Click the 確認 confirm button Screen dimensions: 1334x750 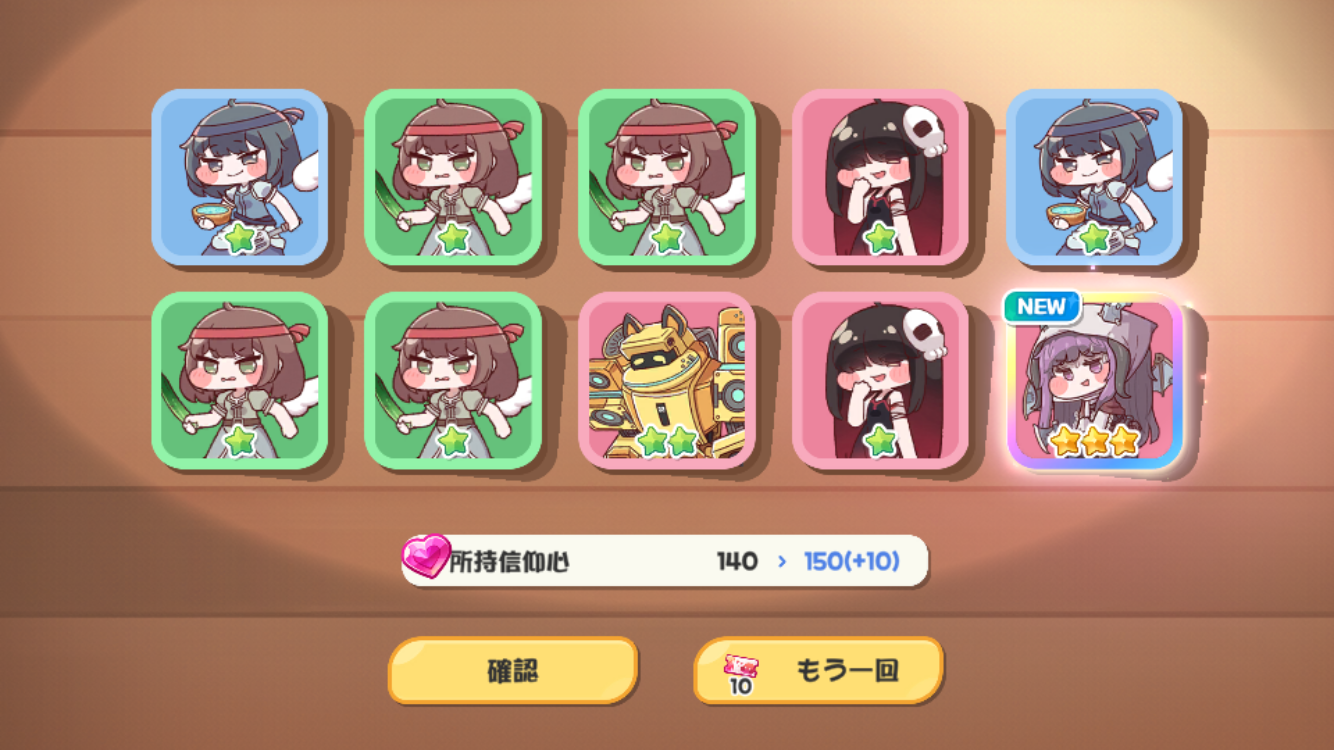pos(513,670)
